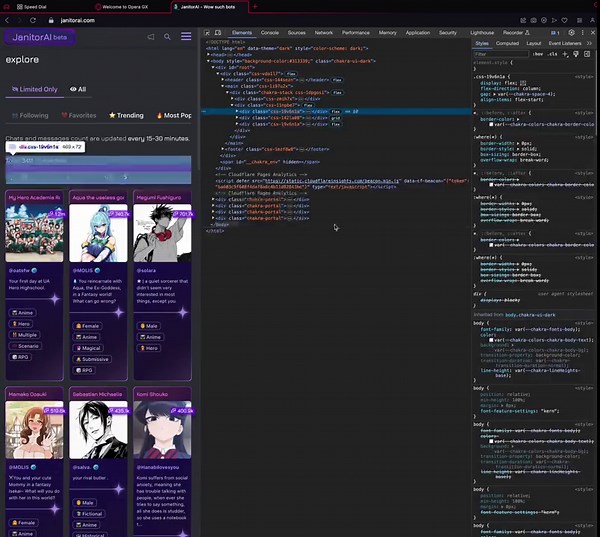The width and height of the screenshot is (600, 537).
Task: Activate the inspect element picker
Action: tap(207, 33)
